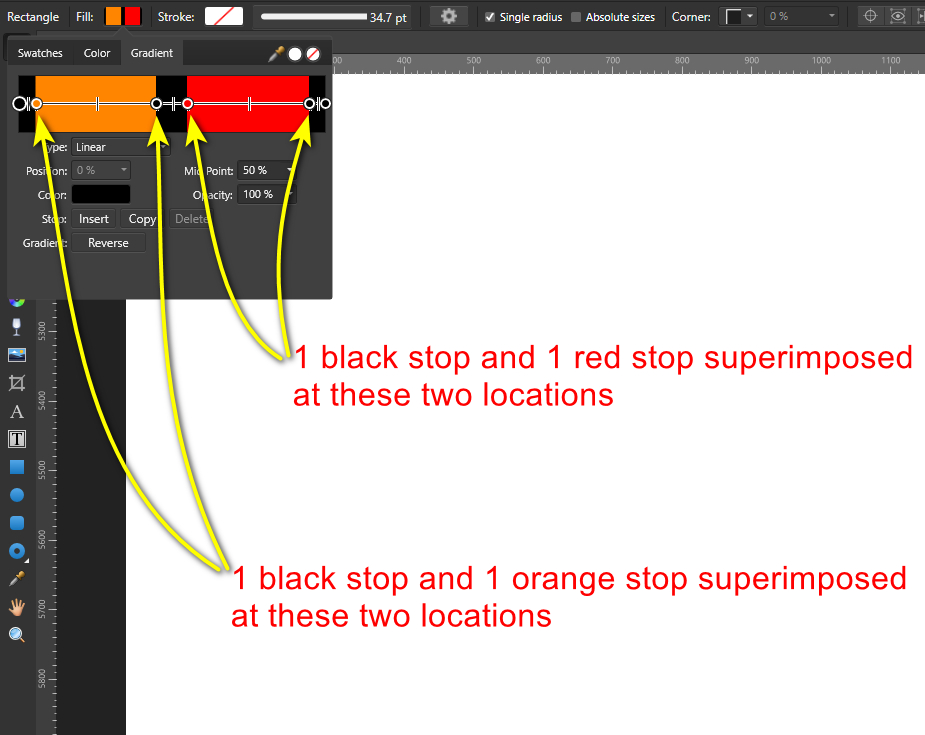Viewport: 925px width, 735px height.
Task: Select the Artistic Text tool
Action: tap(16, 411)
